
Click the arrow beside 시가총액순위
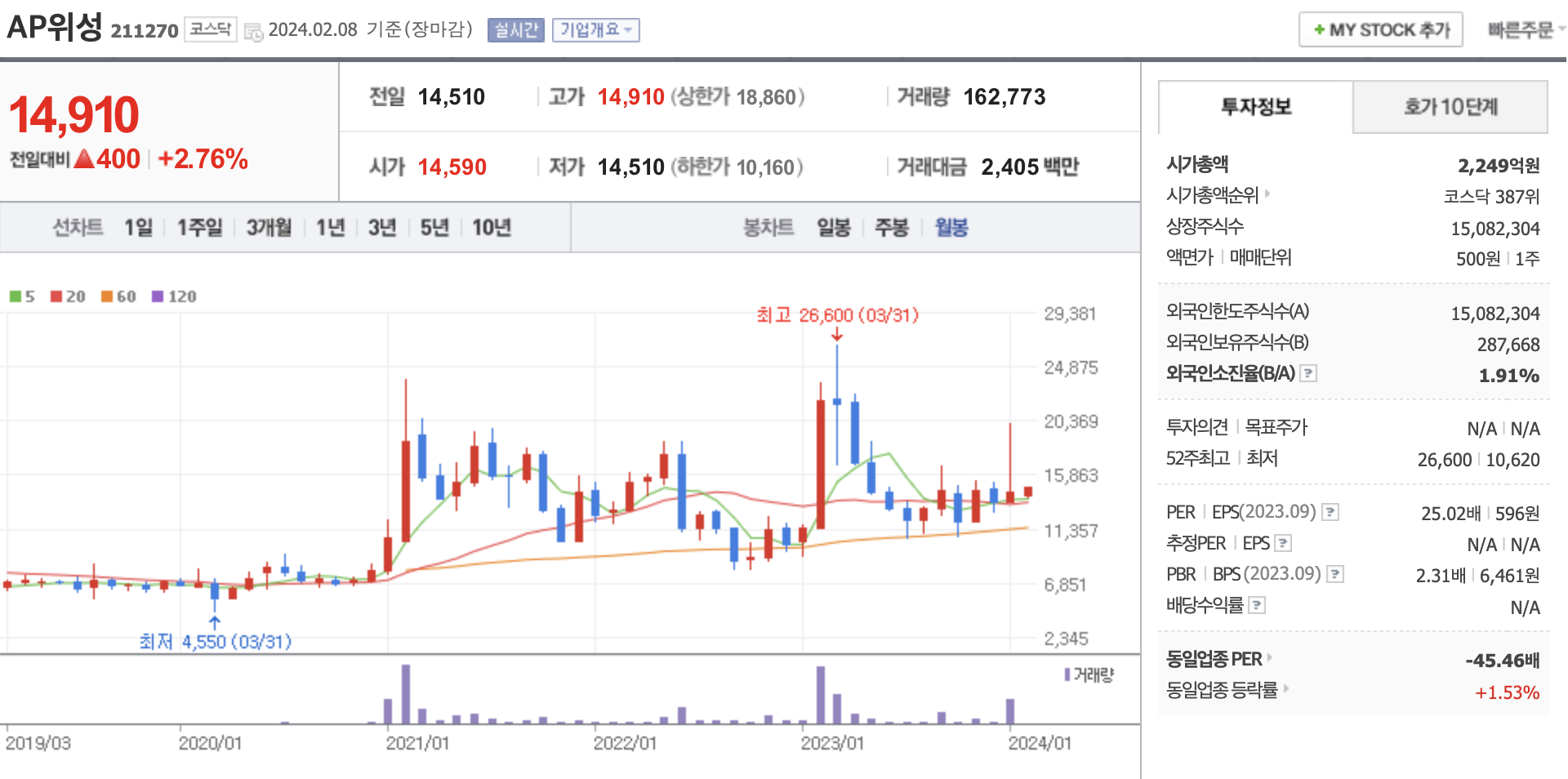coord(1267,194)
